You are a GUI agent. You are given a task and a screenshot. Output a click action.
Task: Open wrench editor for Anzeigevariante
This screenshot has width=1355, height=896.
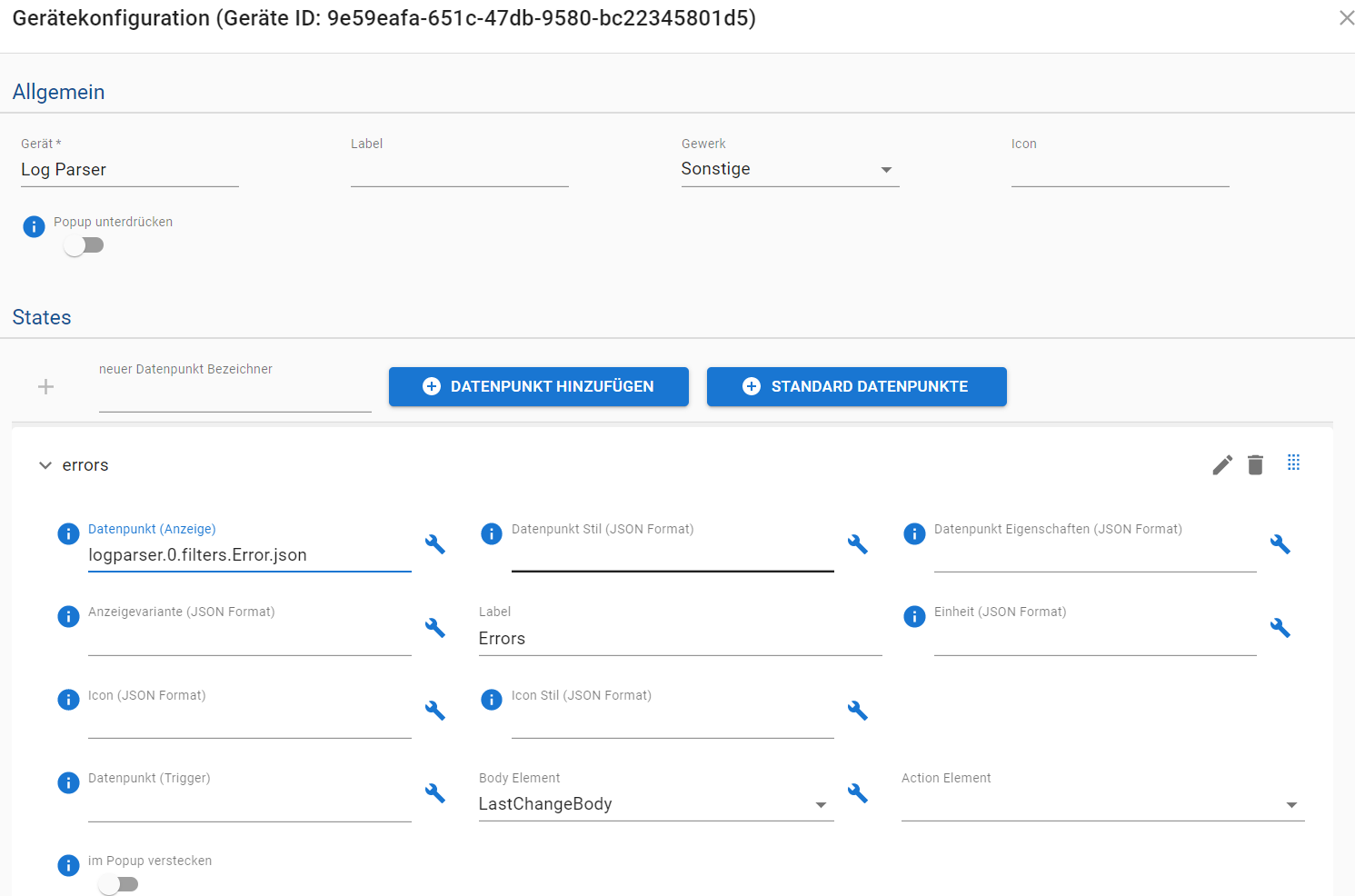pyautogui.click(x=435, y=628)
